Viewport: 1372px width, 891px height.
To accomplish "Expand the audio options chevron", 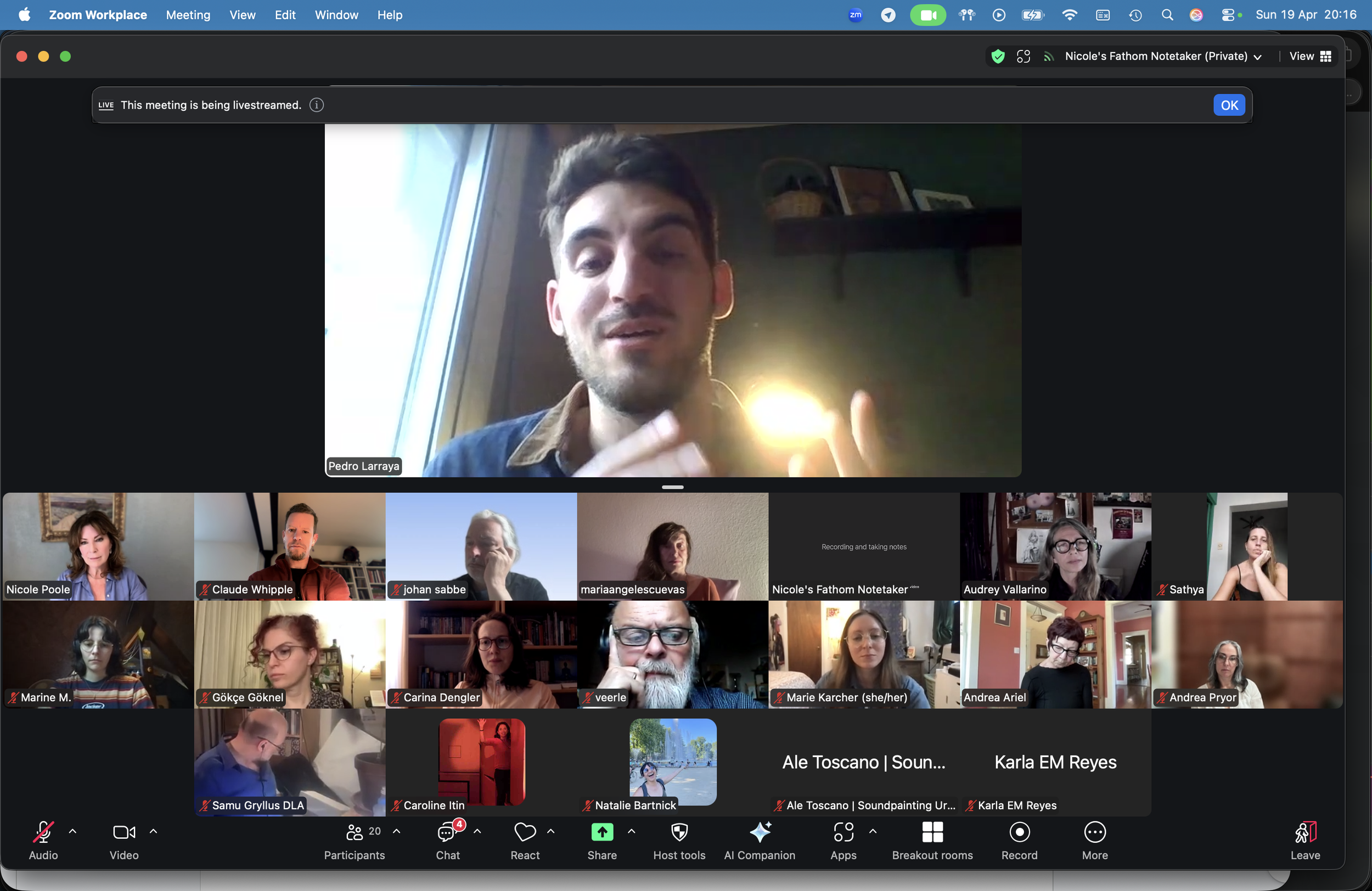I will pos(72,831).
